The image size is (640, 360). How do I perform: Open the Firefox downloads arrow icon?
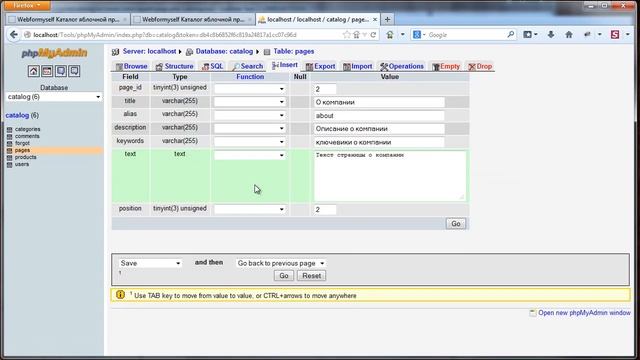coord(551,35)
